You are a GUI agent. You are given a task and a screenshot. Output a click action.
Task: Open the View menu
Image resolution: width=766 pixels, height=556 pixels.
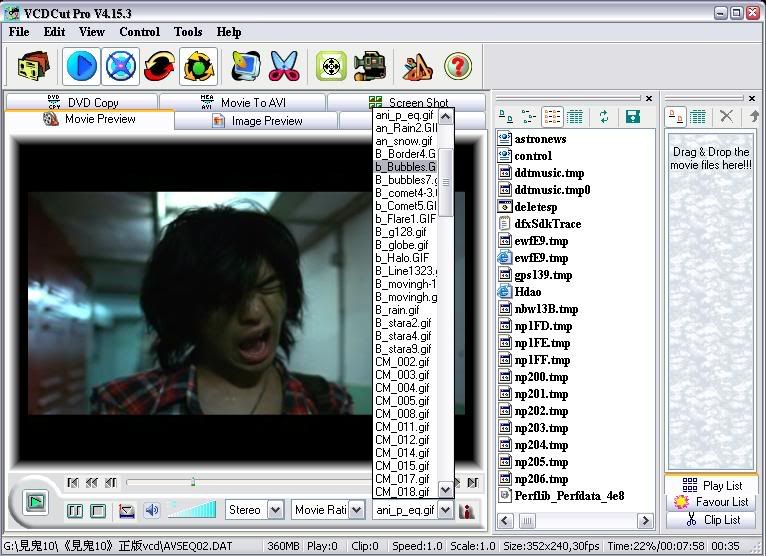tap(92, 32)
